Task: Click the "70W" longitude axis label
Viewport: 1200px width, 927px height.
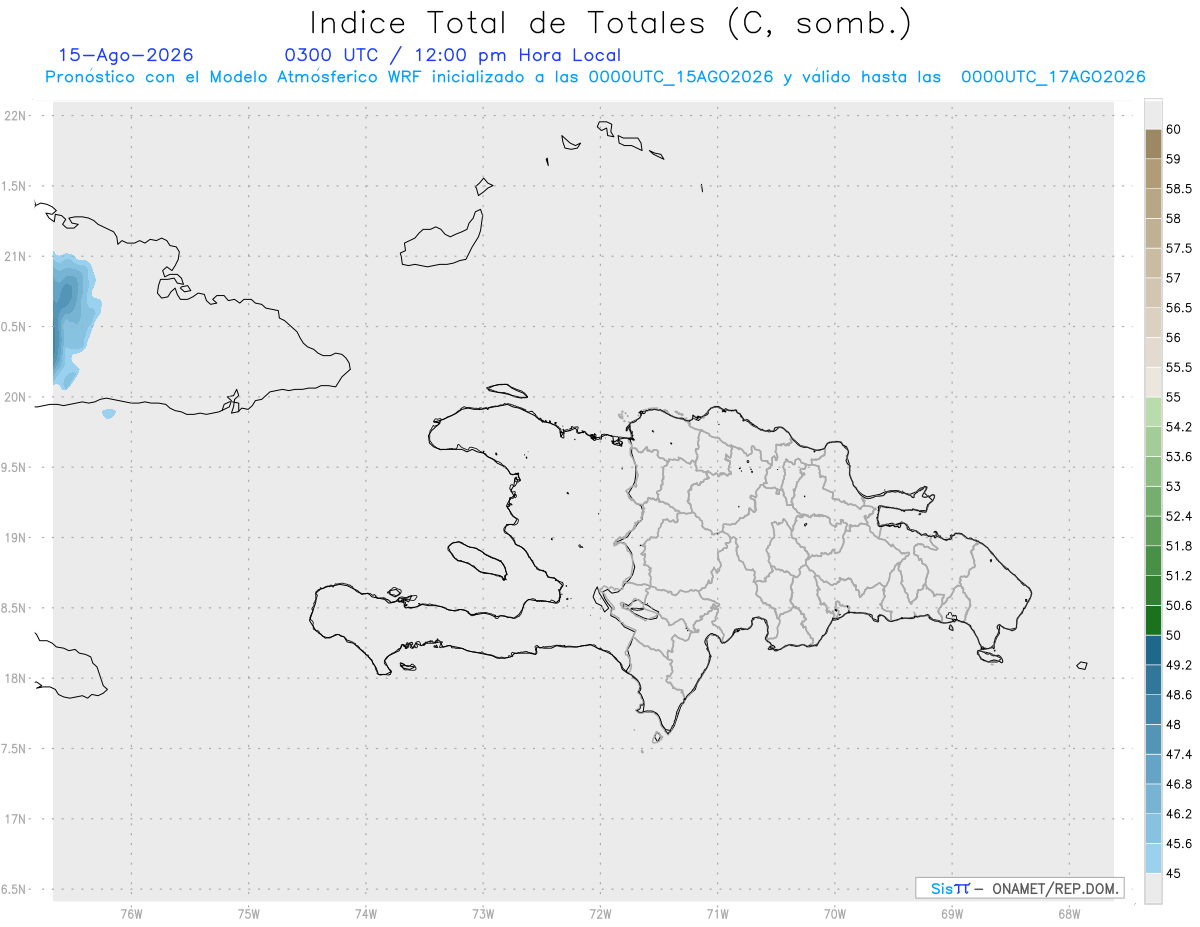Action: pyautogui.click(x=835, y=914)
